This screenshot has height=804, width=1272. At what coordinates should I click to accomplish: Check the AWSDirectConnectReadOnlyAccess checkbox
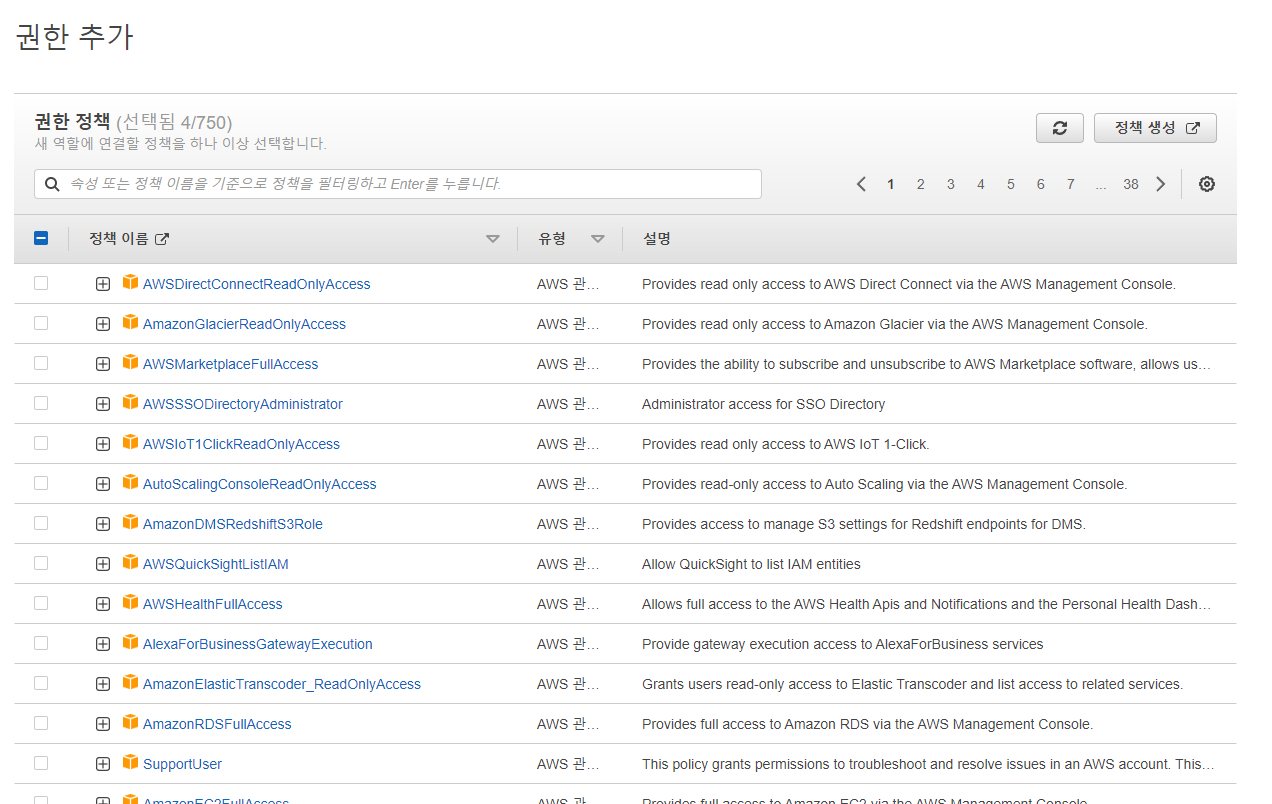pos(41,283)
